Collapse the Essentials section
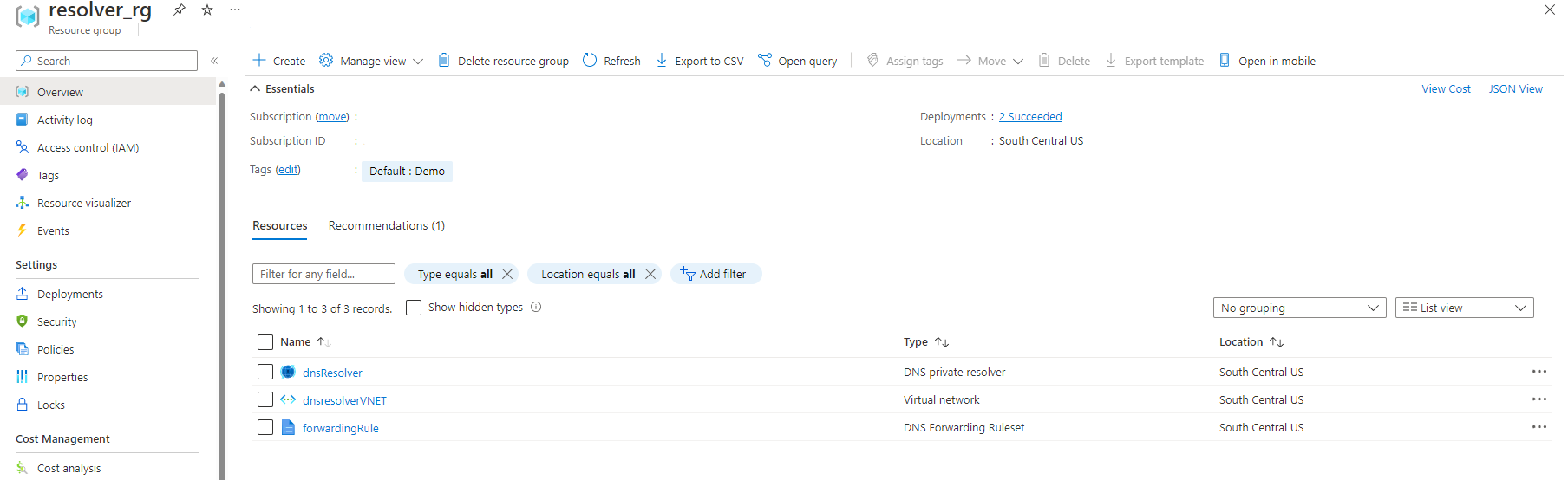This screenshot has height=480, width=1568. pyautogui.click(x=255, y=88)
